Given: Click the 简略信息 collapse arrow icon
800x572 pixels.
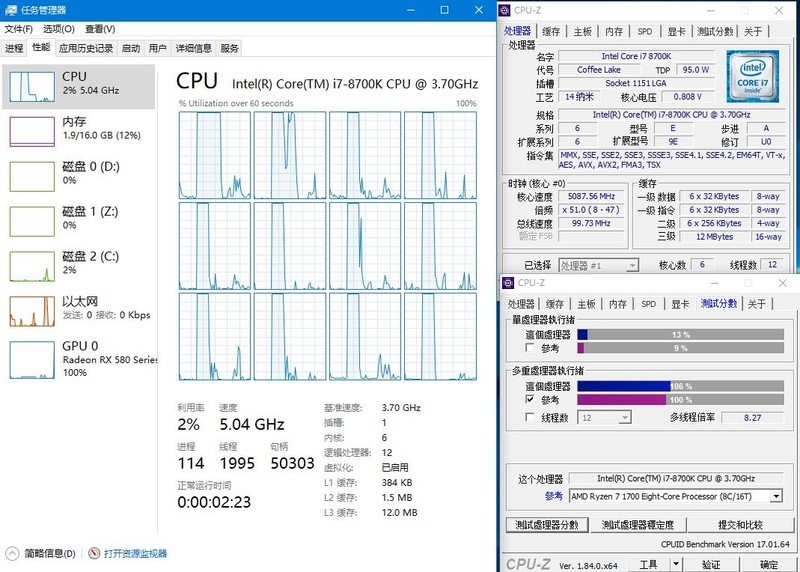Looking at the screenshot, I should [x=12, y=553].
